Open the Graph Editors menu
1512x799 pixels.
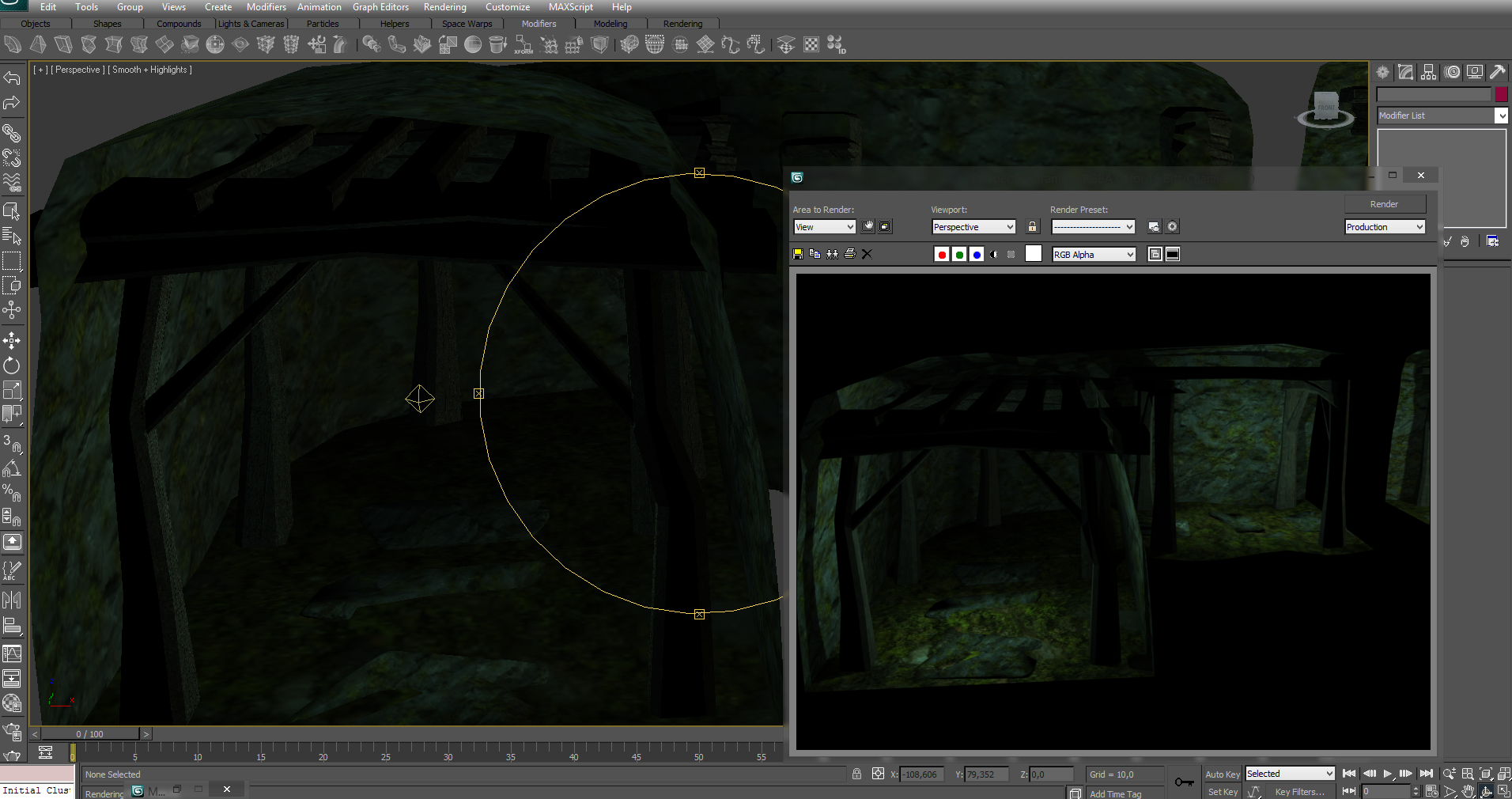click(380, 7)
